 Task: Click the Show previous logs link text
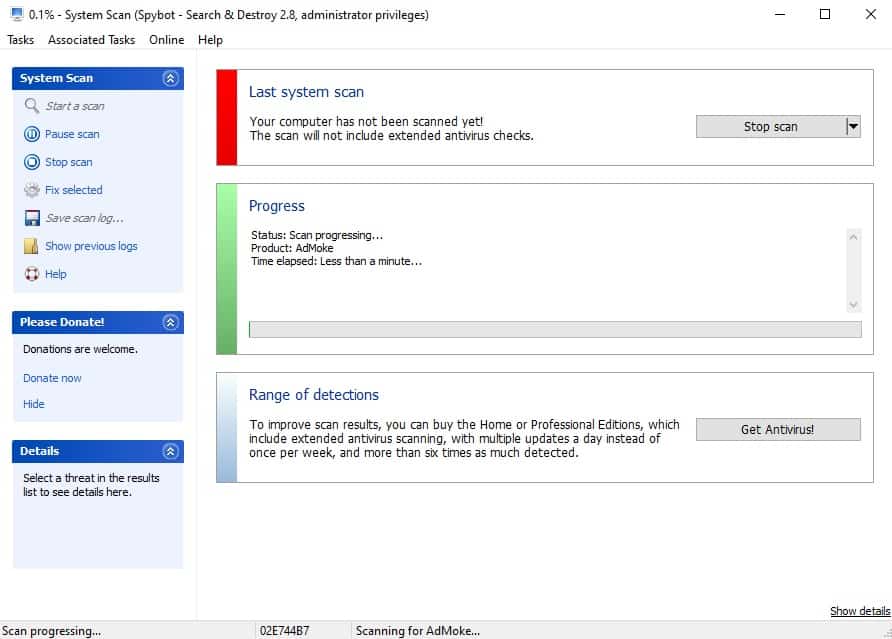click(91, 246)
